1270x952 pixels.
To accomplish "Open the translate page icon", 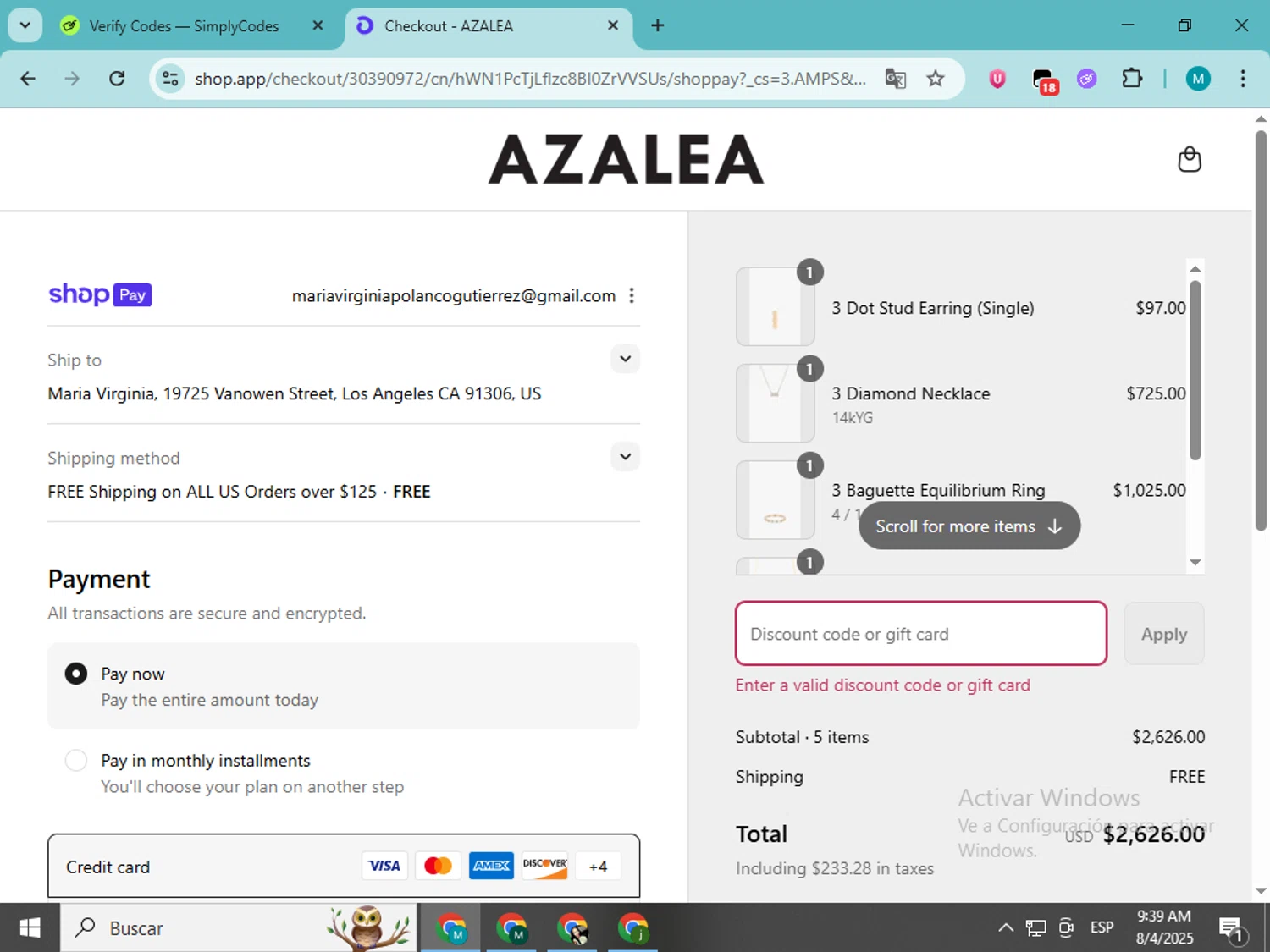I will click(895, 79).
